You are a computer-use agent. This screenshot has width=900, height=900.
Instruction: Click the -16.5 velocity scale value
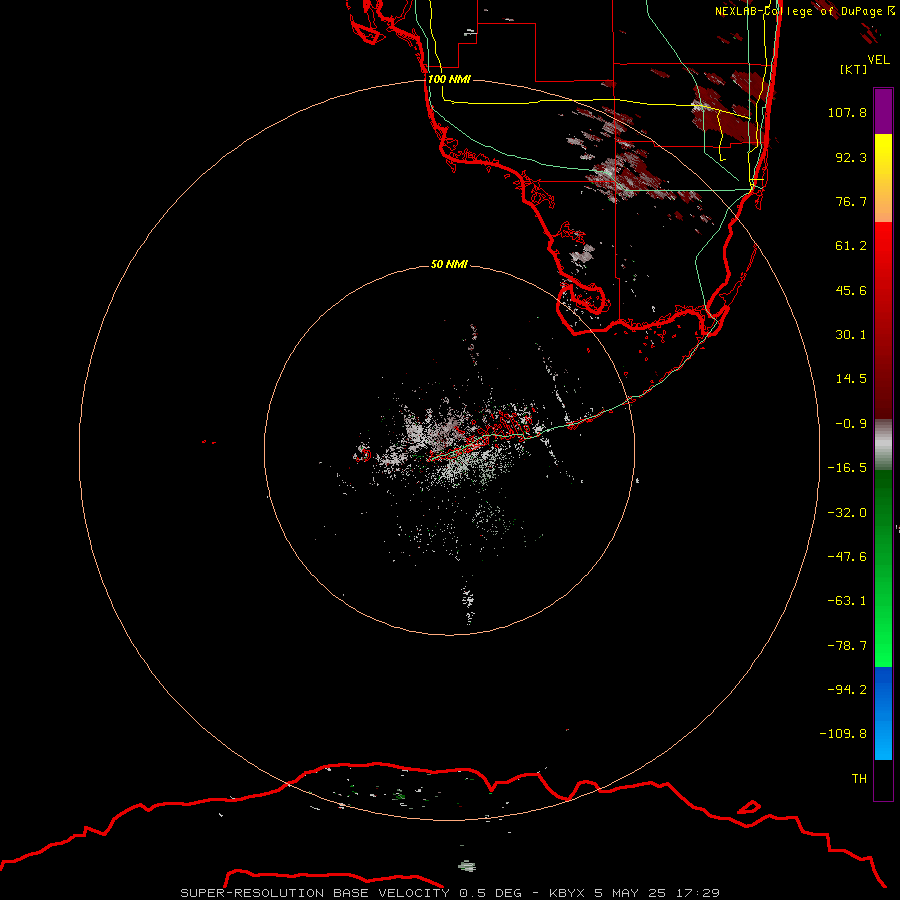pos(847,468)
